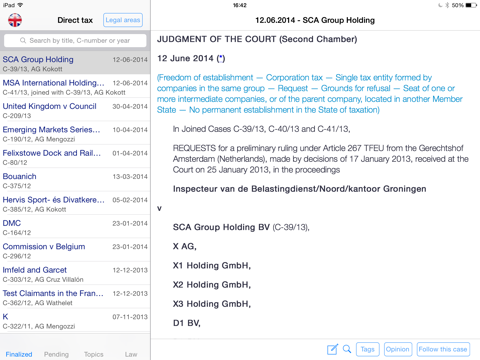Screen dimensions: 480x360
Task: Open Imfeld and Garcet case
Action: (75, 273)
